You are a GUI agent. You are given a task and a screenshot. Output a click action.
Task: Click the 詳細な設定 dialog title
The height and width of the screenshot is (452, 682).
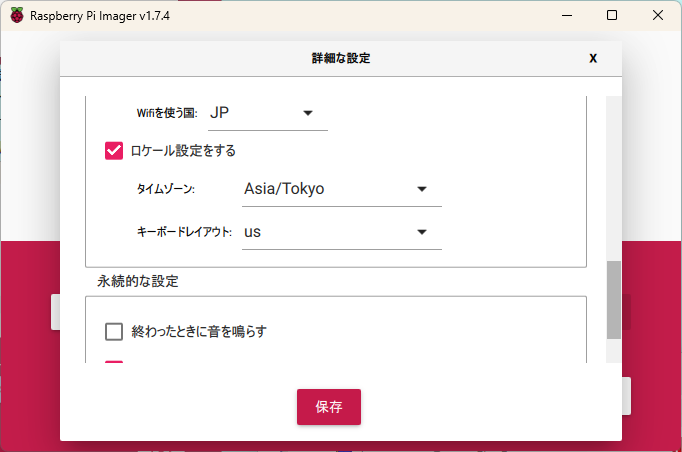[x=341, y=58]
